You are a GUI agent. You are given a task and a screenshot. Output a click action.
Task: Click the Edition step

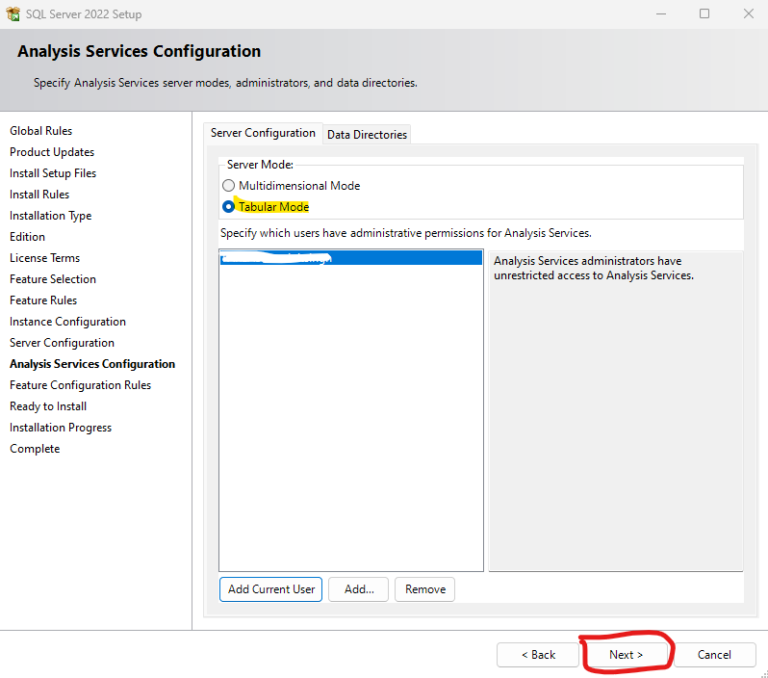[x=27, y=237]
